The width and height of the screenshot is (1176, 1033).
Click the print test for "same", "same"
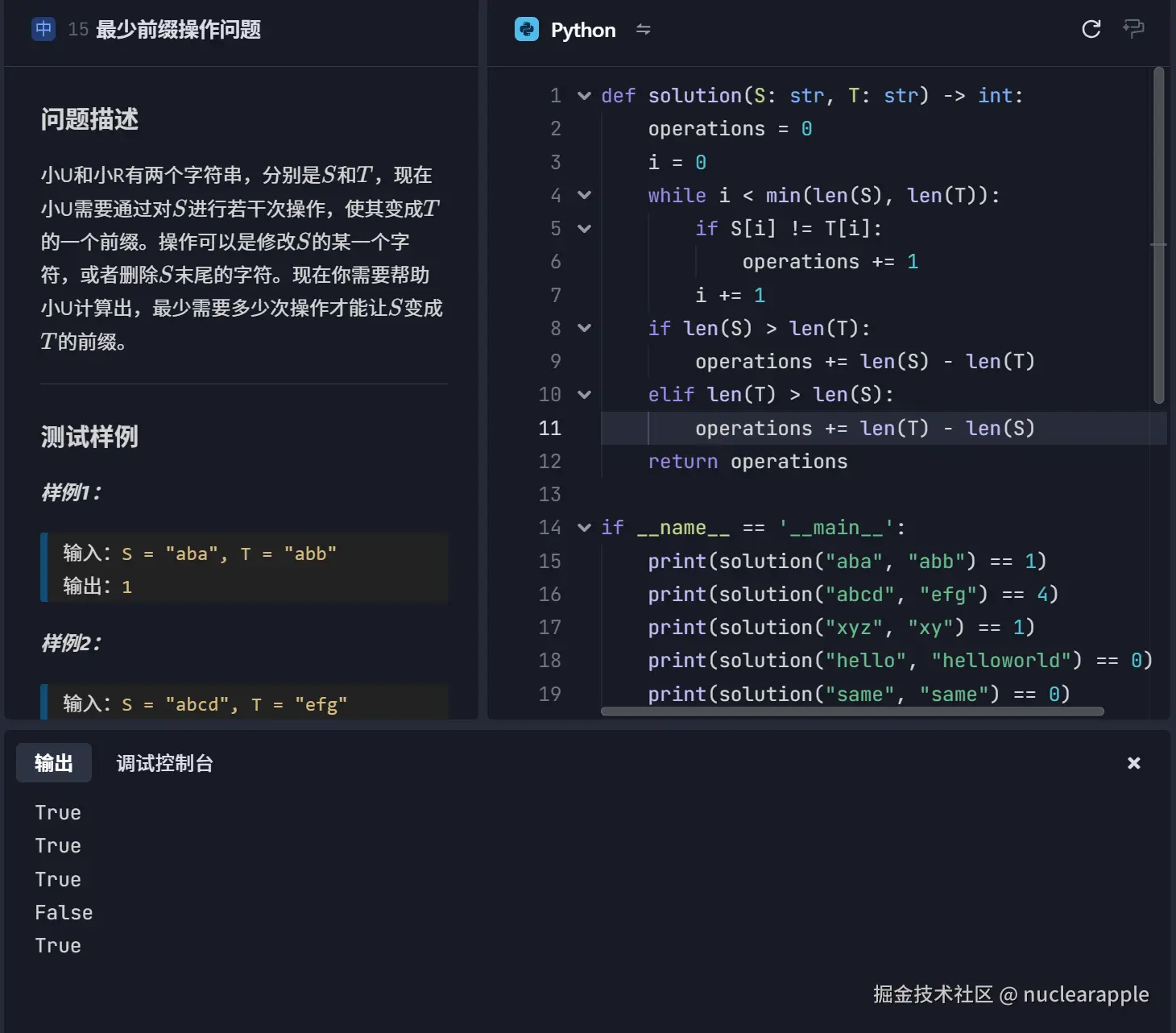click(x=859, y=695)
